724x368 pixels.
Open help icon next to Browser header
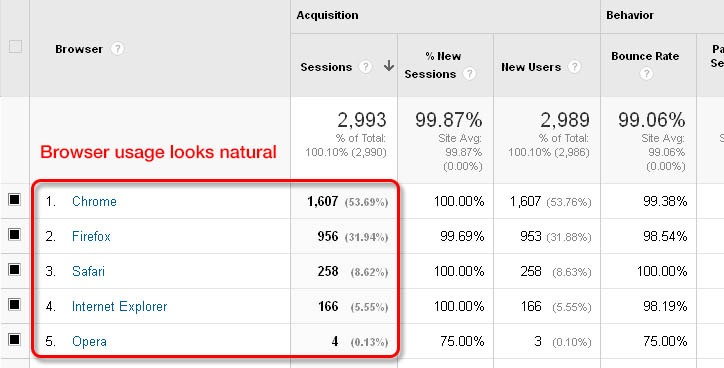[x=118, y=48]
